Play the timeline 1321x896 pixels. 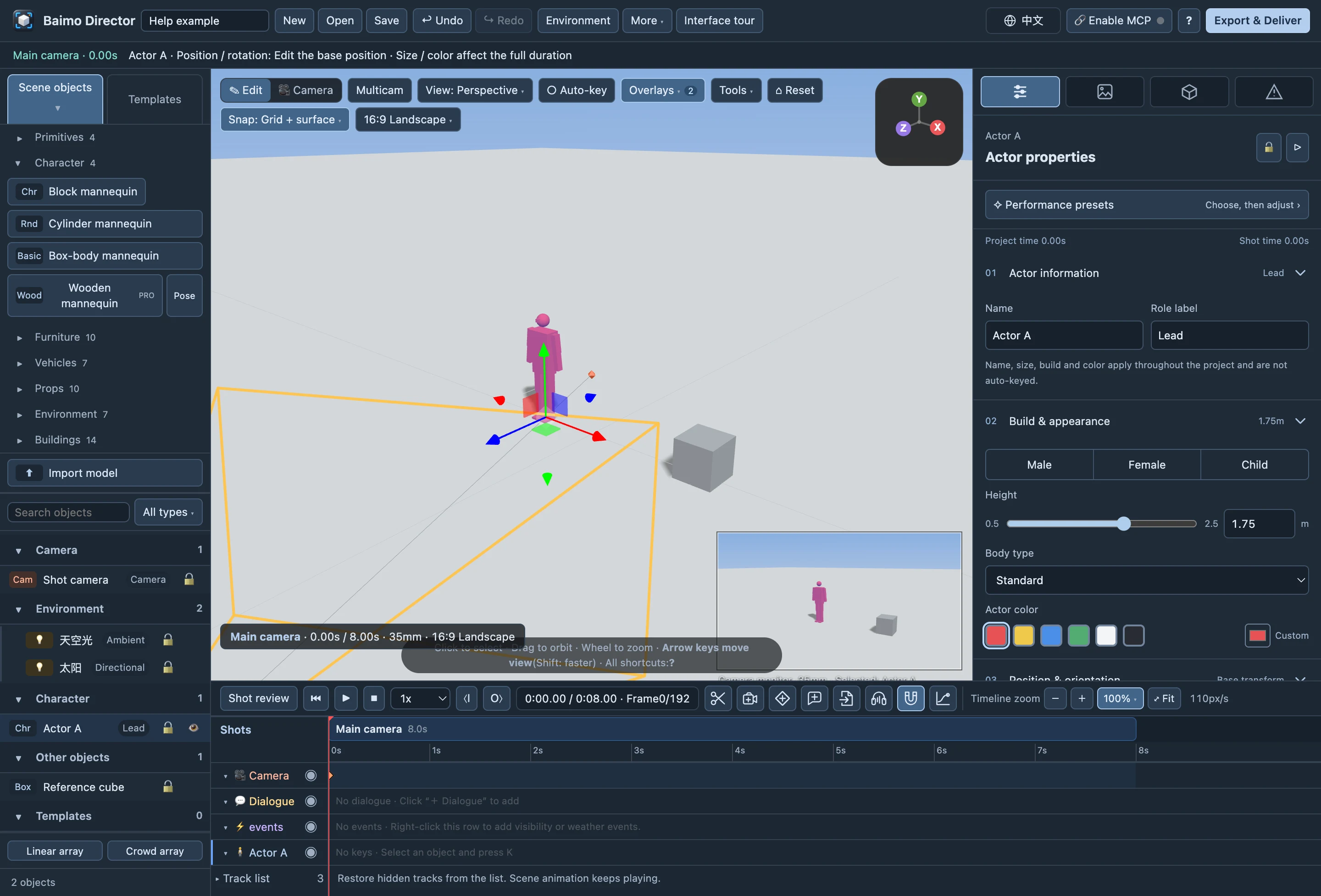click(345, 698)
